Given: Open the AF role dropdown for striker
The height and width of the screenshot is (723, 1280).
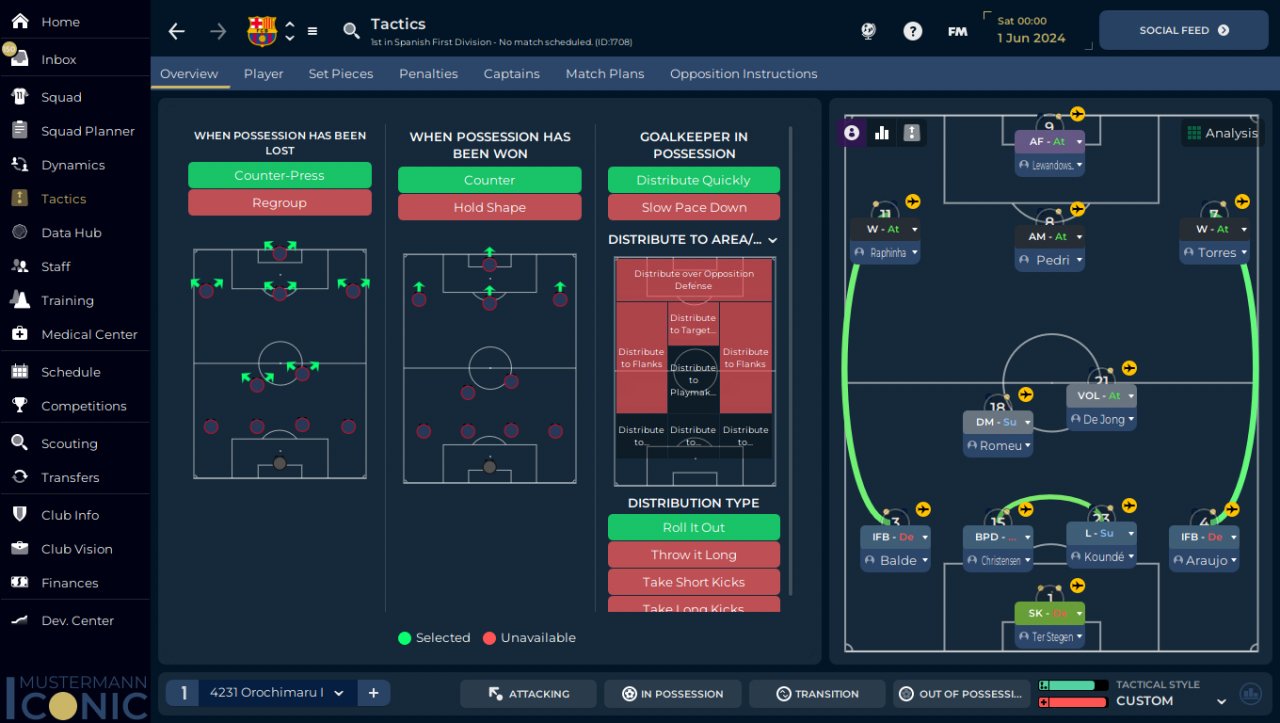Looking at the screenshot, I should click(1079, 142).
